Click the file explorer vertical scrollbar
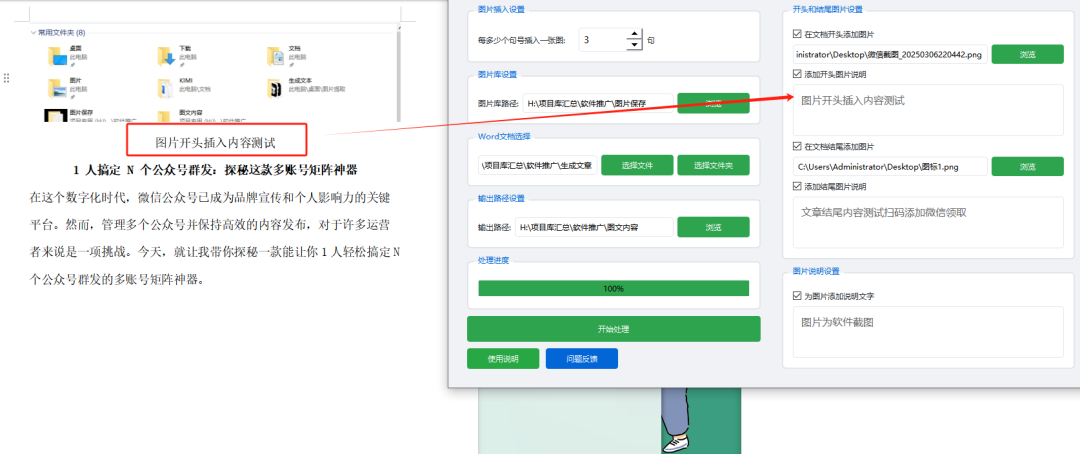 [398, 72]
